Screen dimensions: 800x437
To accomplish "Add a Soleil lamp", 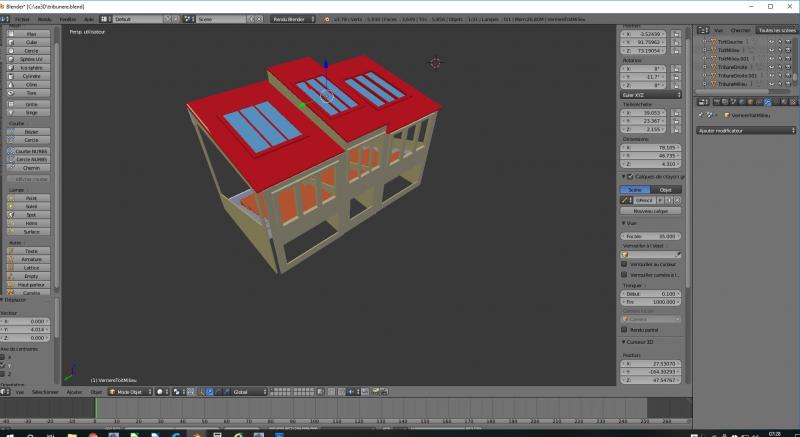I will (31, 206).
